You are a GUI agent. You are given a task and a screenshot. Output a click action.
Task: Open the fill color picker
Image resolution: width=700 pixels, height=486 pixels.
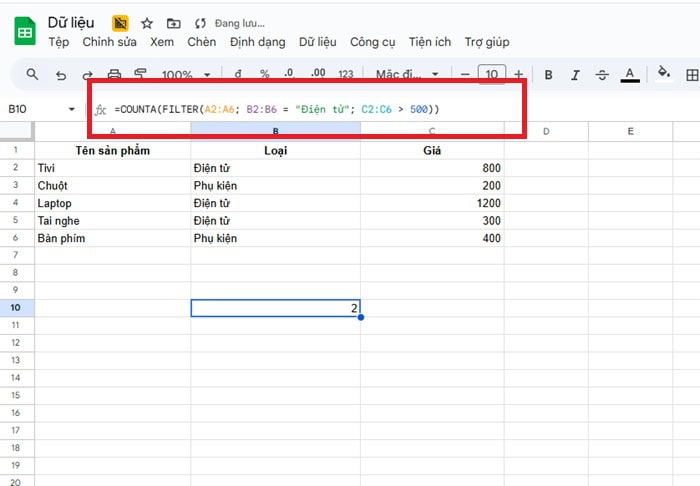pyautogui.click(x=663, y=72)
